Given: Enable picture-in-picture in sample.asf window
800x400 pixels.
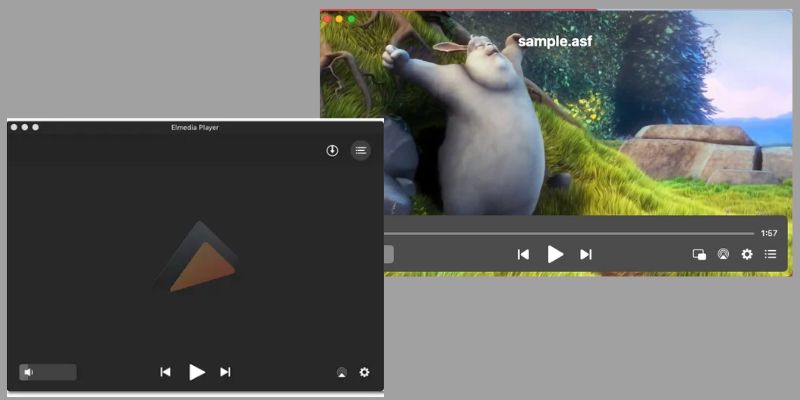Looking at the screenshot, I should pyautogui.click(x=699, y=254).
